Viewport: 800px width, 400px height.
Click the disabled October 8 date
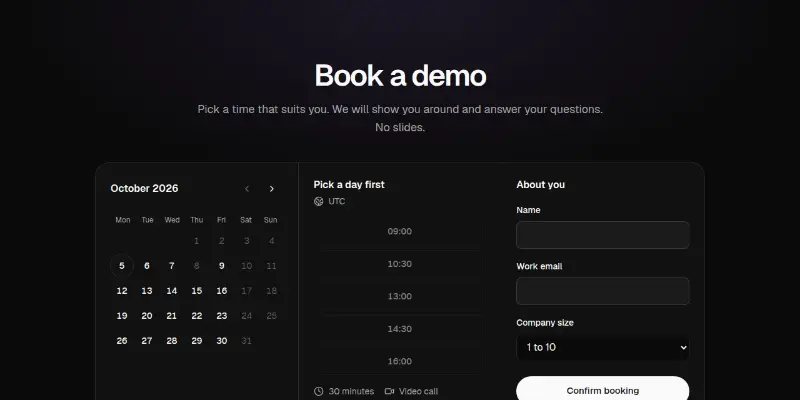point(197,266)
